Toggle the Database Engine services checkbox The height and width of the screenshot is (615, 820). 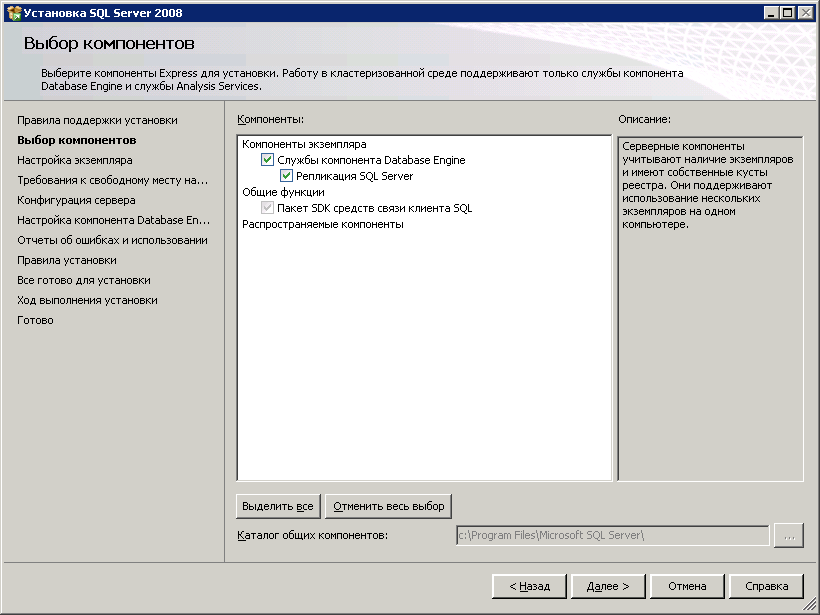click(267, 160)
